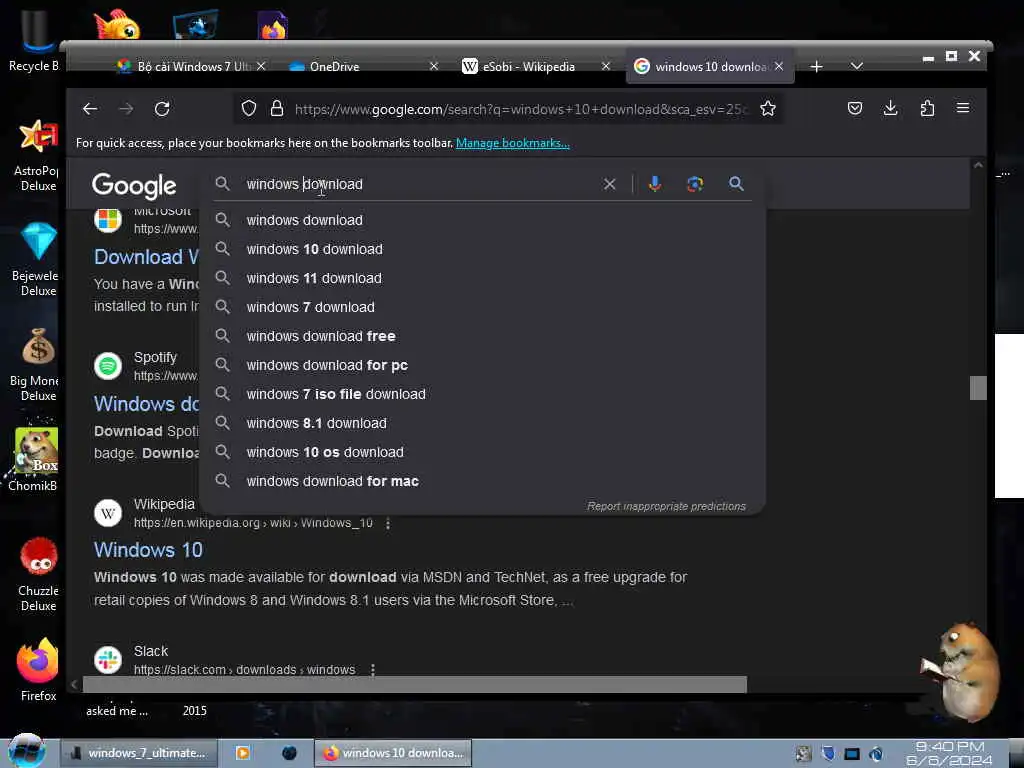The height and width of the screenshot is (768, 1024).
Task: Choose suggestion "windows 11 download"
Action: coord(483,278)
